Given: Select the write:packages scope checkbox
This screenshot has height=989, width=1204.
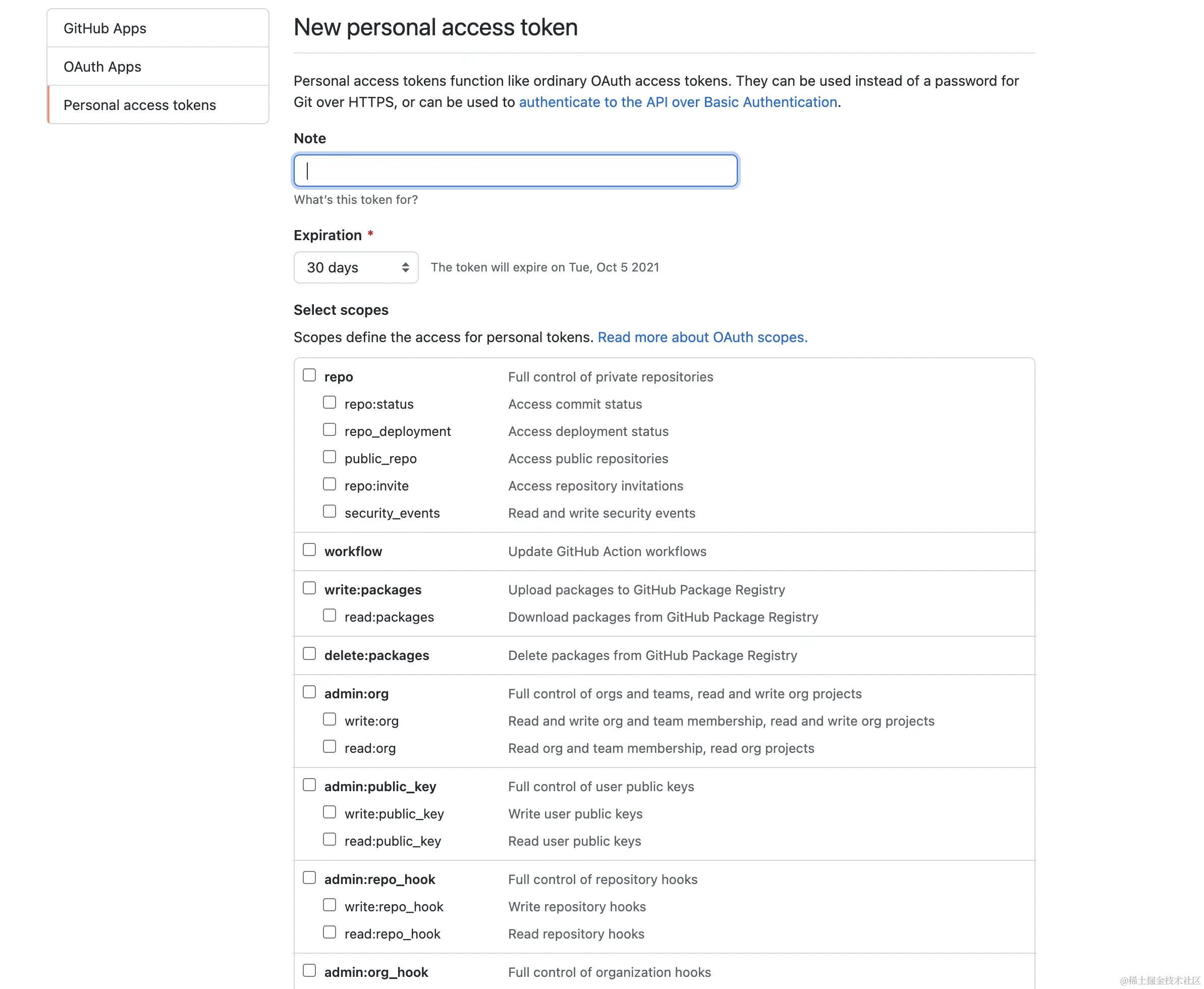Looking at the screenshot, I should pyautogui.click(x=309, y=588).
